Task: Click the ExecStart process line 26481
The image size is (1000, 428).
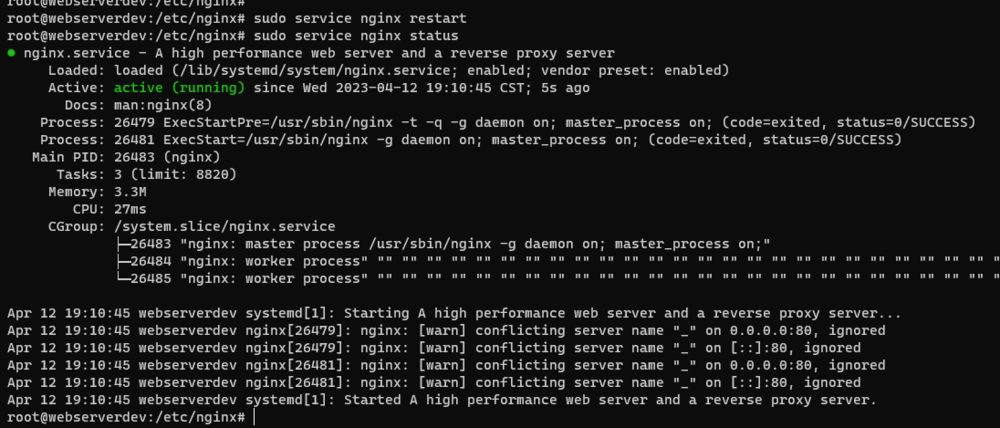Action: 510,139
